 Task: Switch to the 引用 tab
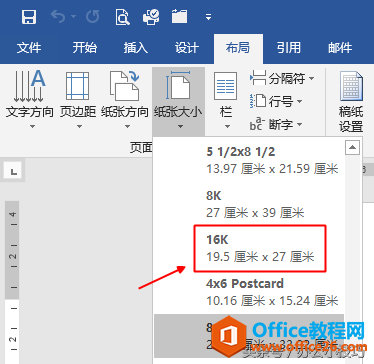(289, 48)
